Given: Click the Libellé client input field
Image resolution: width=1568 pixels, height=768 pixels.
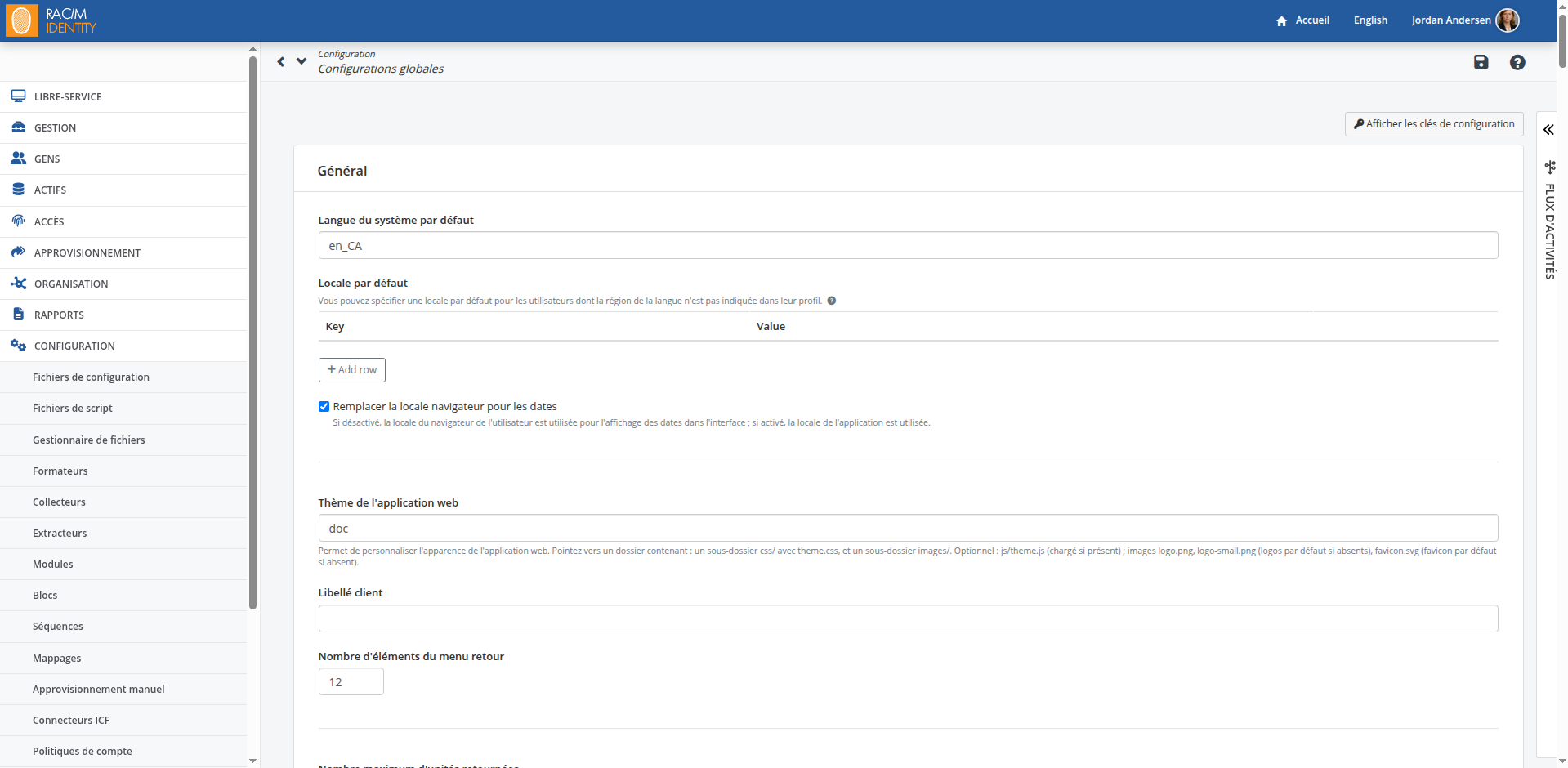Looking at the screenshot, I should coord(908,618).
